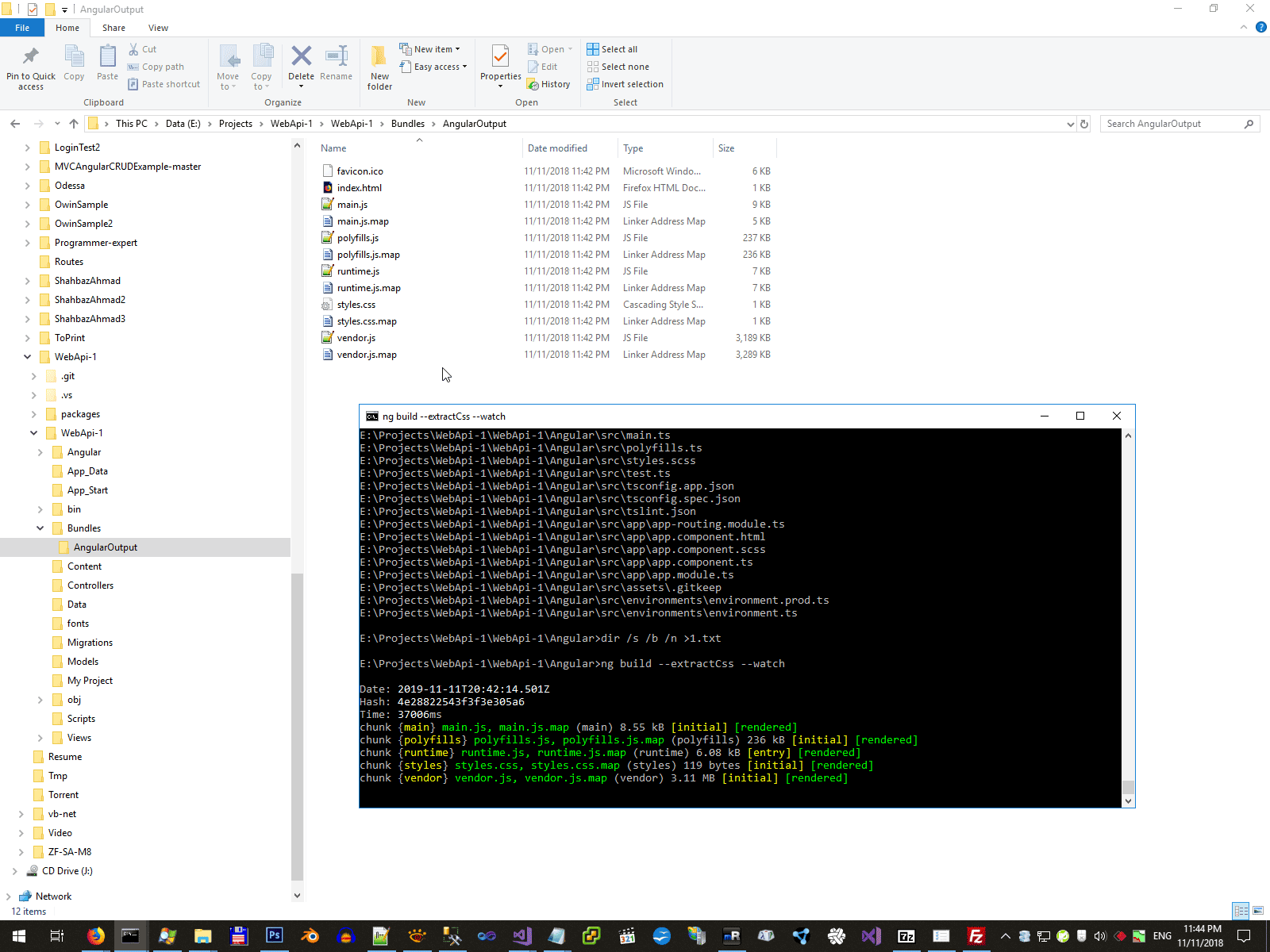Viewport: 1270px width, 952px height.
Task: Select the Migrations folder in tree
Action: pos(90,643)
